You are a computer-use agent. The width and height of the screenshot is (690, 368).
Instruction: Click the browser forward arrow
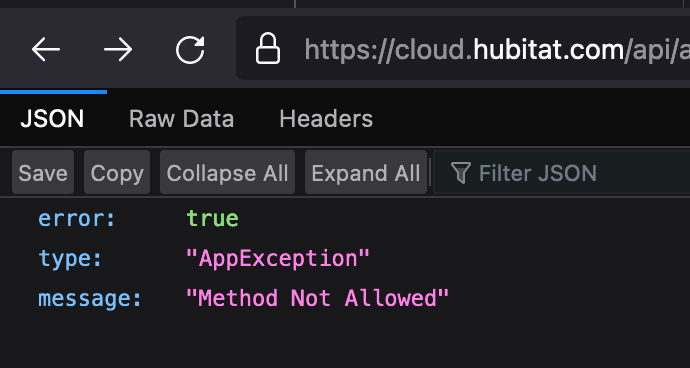click(118, 49)
